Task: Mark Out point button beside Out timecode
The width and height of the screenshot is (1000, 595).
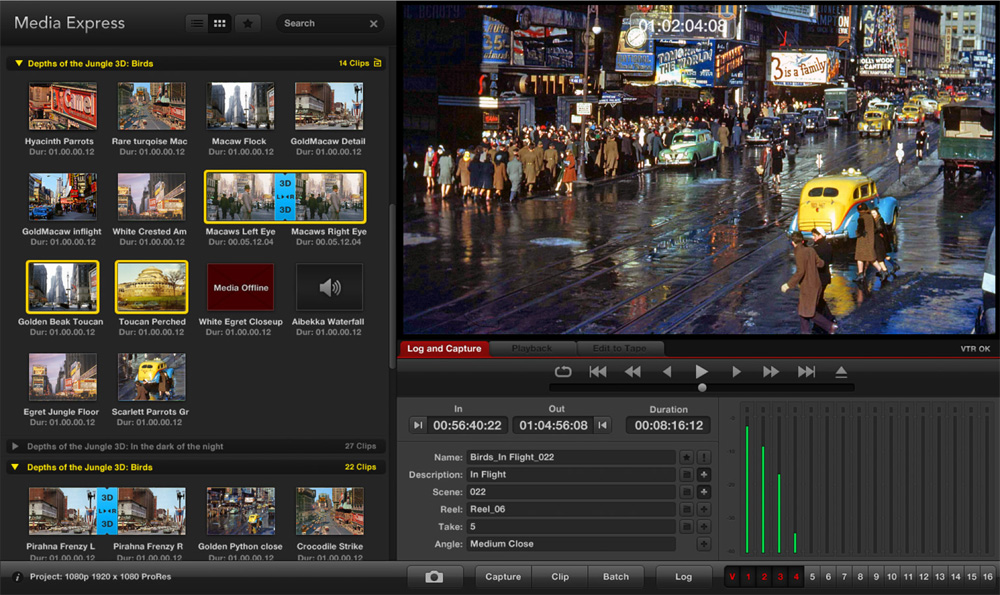Action: click(602, 426)
